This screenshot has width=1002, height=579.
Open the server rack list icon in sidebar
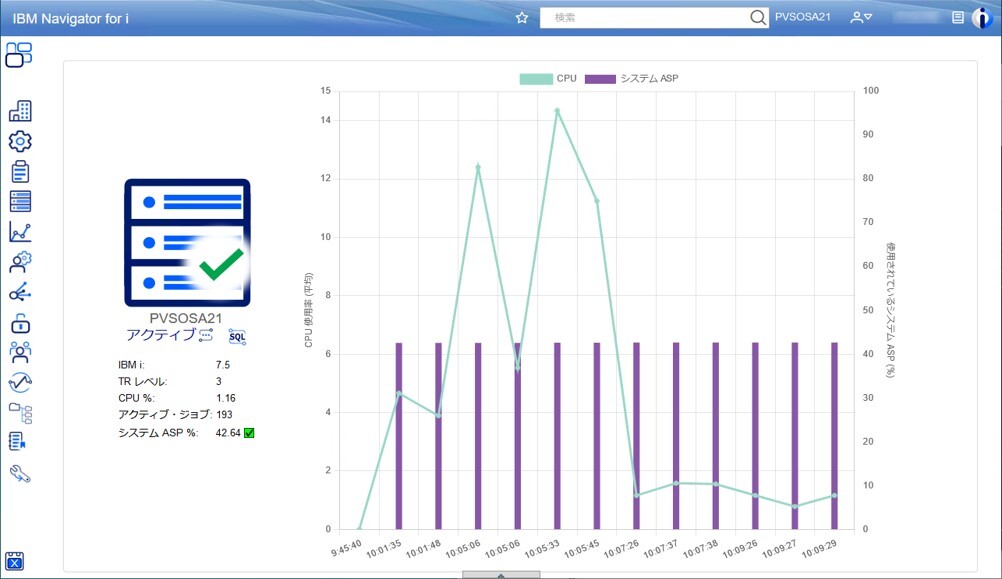coord(20,201)
